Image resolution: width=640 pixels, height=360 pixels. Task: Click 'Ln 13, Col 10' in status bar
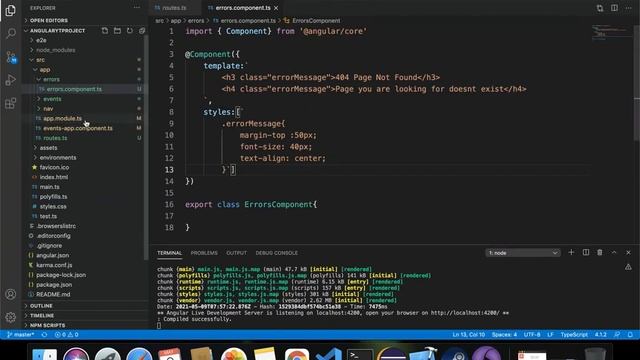(469, 335)
